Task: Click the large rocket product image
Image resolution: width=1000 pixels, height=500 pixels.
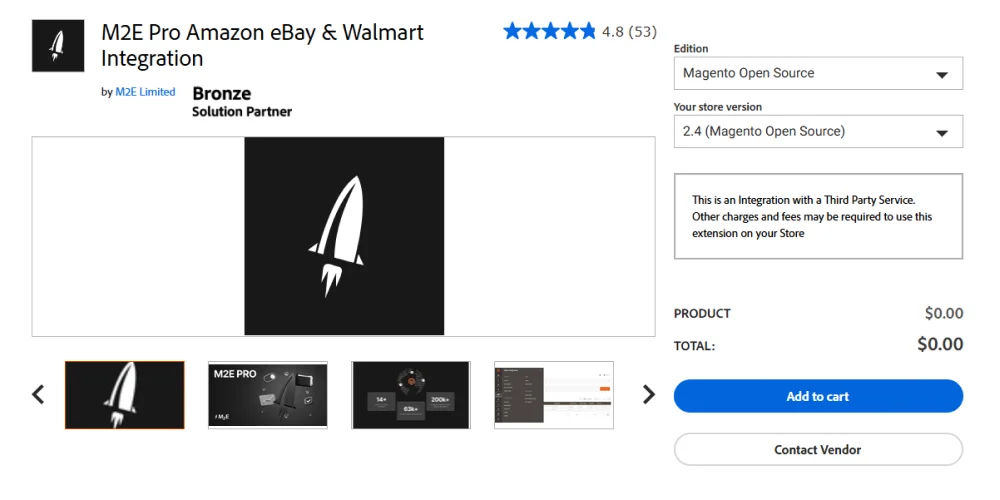Action: [344, 236]
